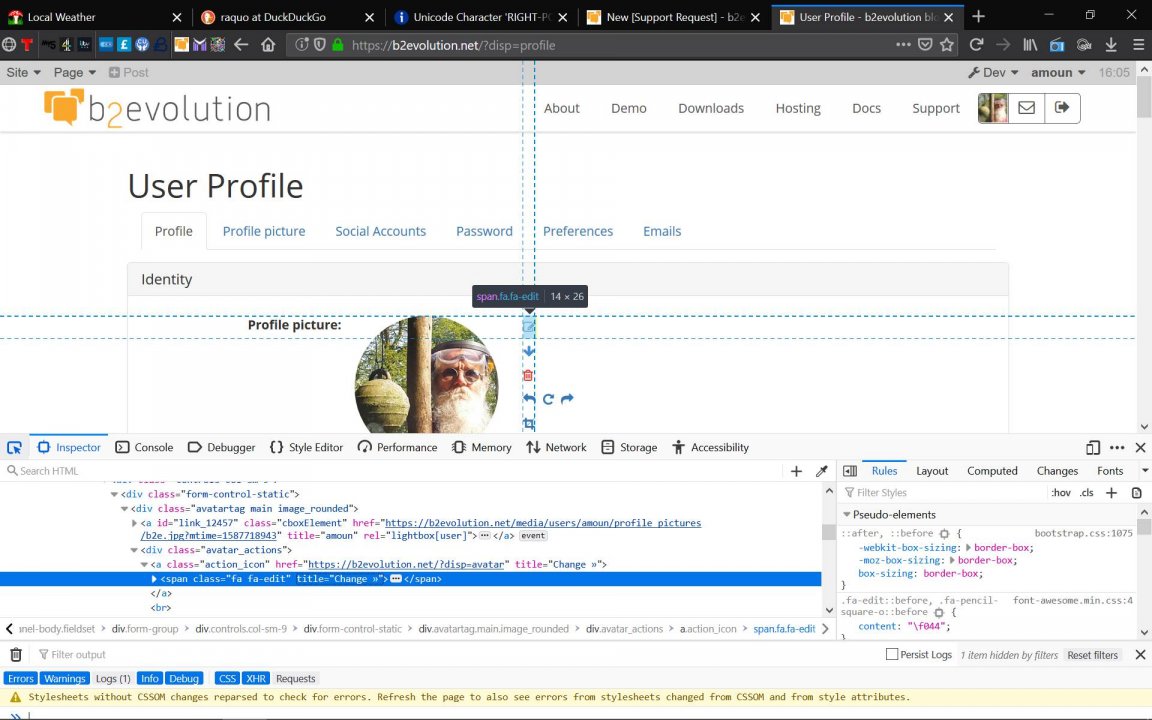Click the Post button in site toolbar
The width and height of the screenshot is (1152, 720).
(129, 73)
